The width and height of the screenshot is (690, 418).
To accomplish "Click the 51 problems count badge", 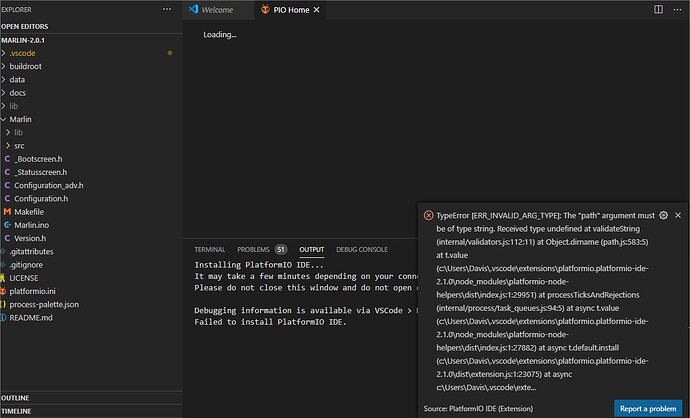I will point(281,249).
